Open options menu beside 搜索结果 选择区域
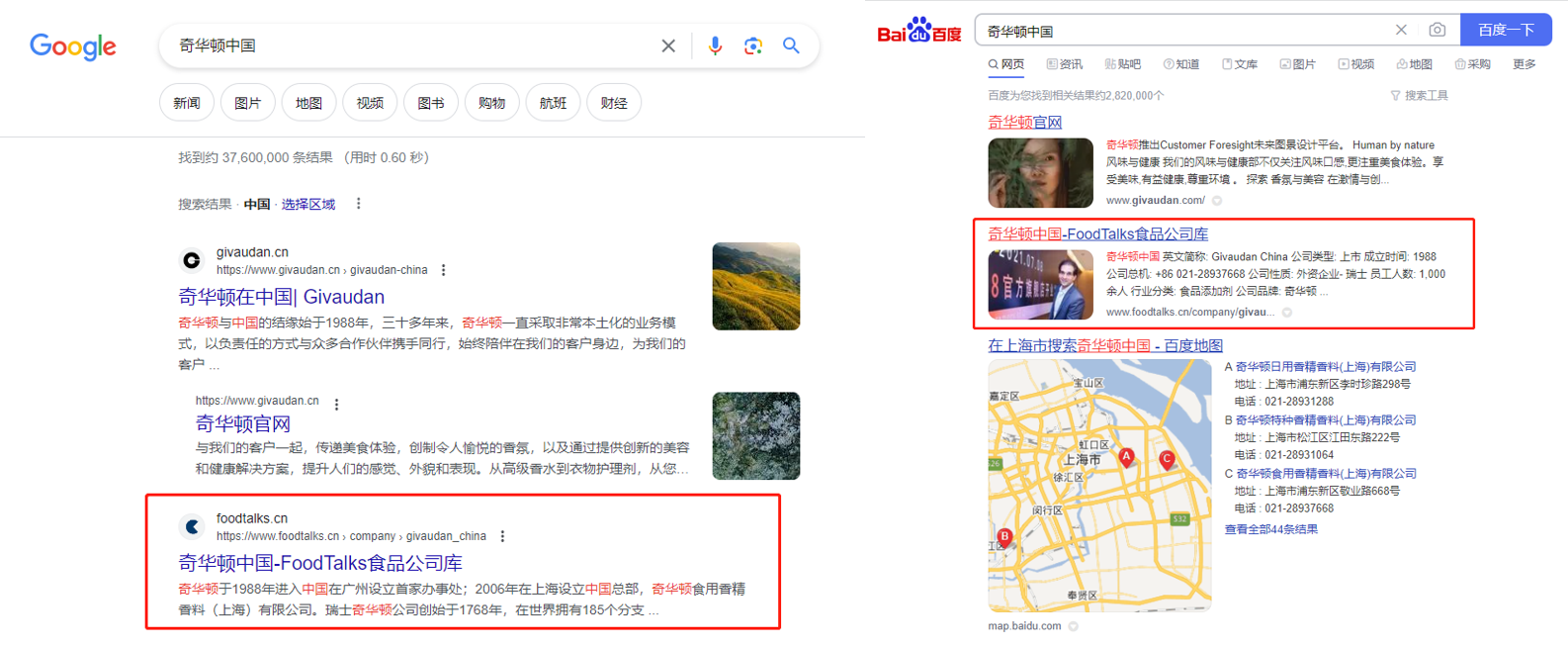This screenshot has width=1568, height=646. point(358,204)
